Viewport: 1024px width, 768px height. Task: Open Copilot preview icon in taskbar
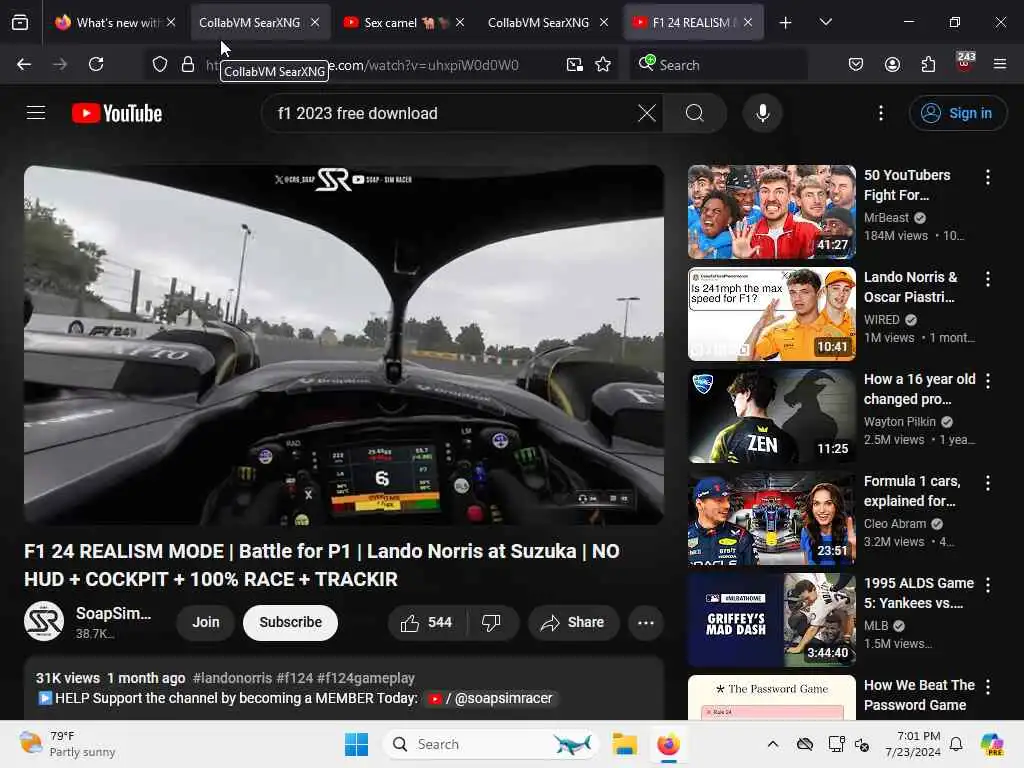(x=991, y=744)
